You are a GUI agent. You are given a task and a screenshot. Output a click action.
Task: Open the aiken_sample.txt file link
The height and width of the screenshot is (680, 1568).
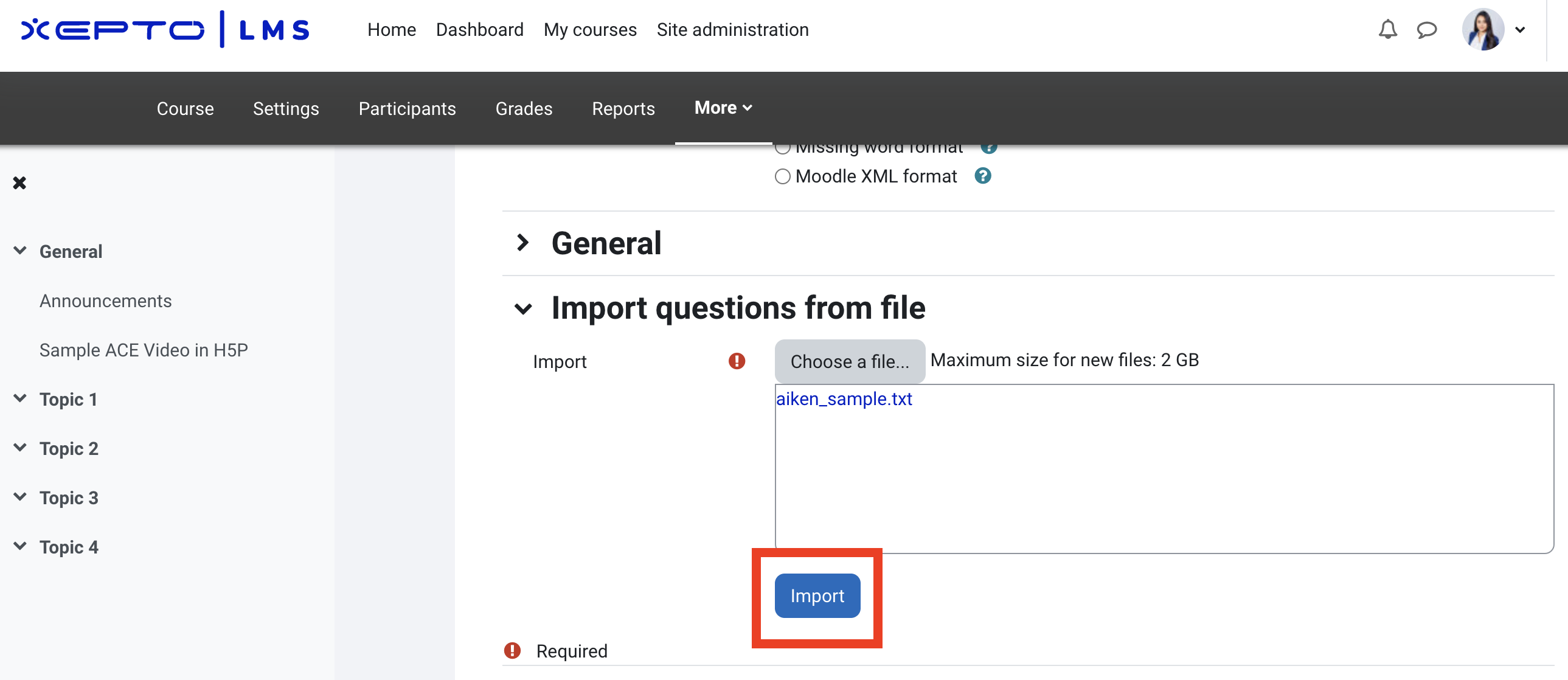click(x=843, y=399)
